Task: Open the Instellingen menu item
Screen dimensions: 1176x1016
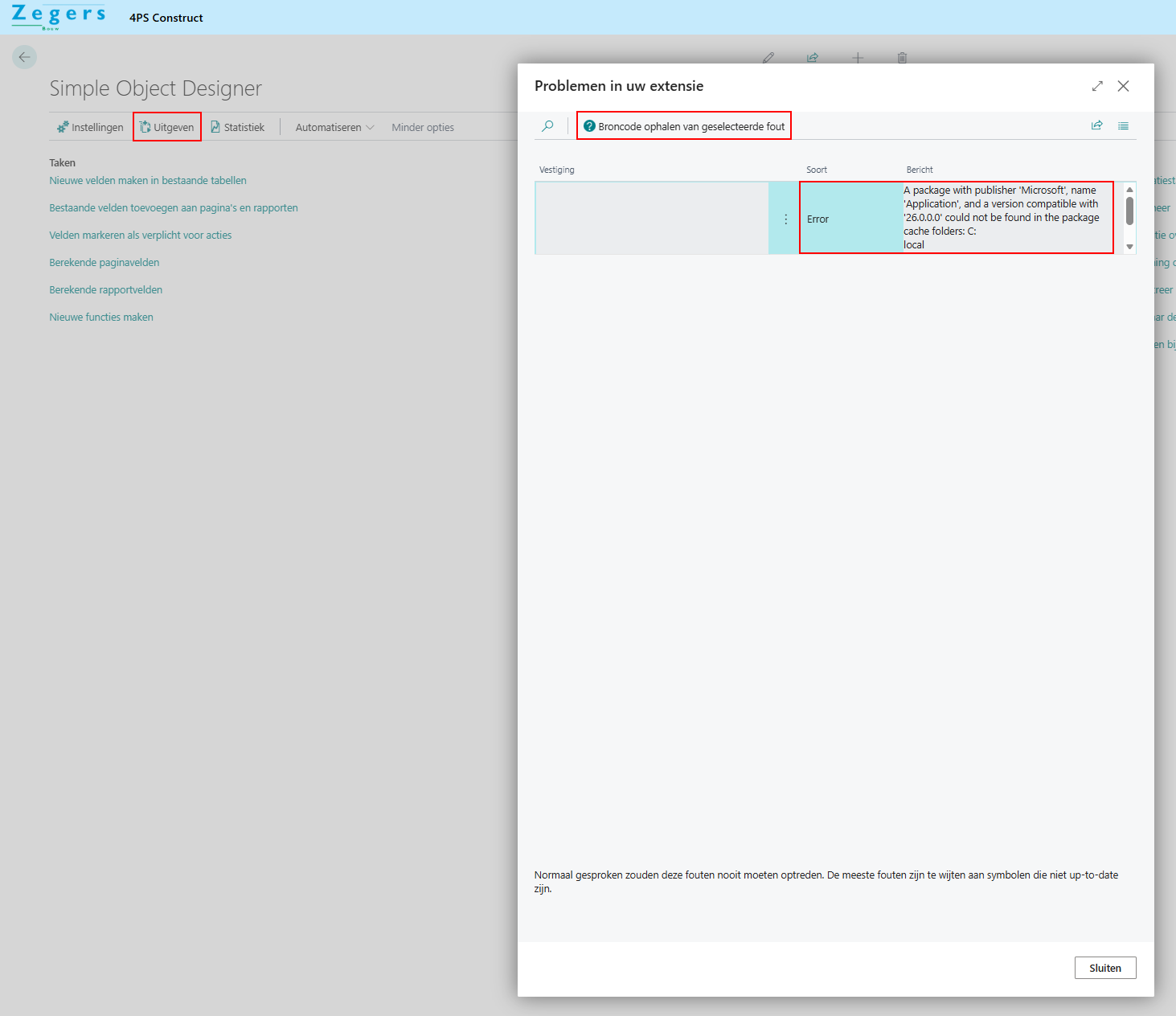Action: coord(90,128)
